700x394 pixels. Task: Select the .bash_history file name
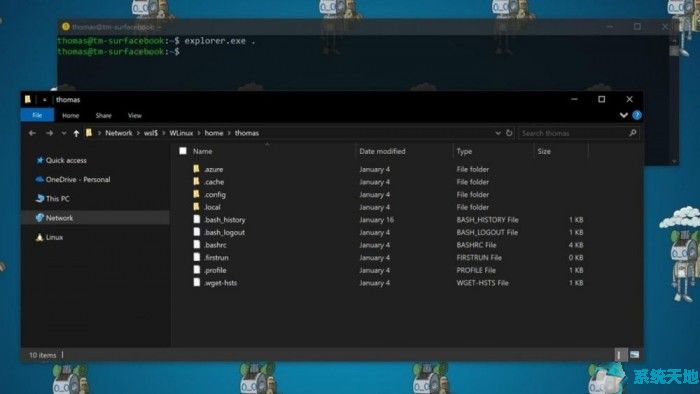[225, 220]
